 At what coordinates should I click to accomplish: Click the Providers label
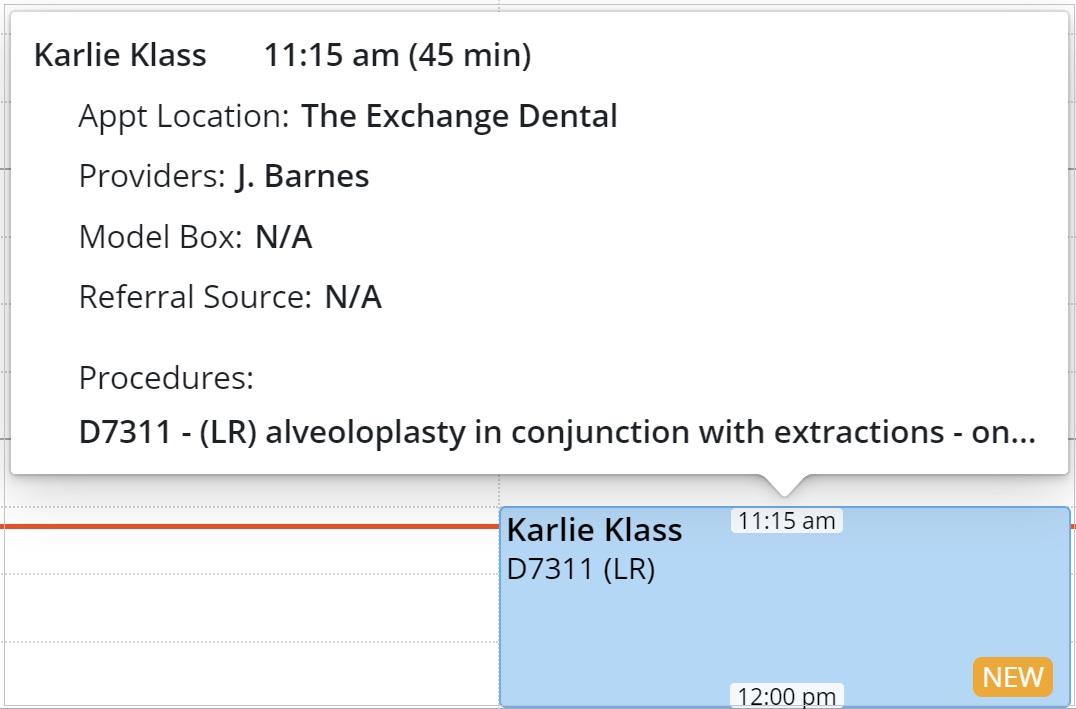coord(152,177)
